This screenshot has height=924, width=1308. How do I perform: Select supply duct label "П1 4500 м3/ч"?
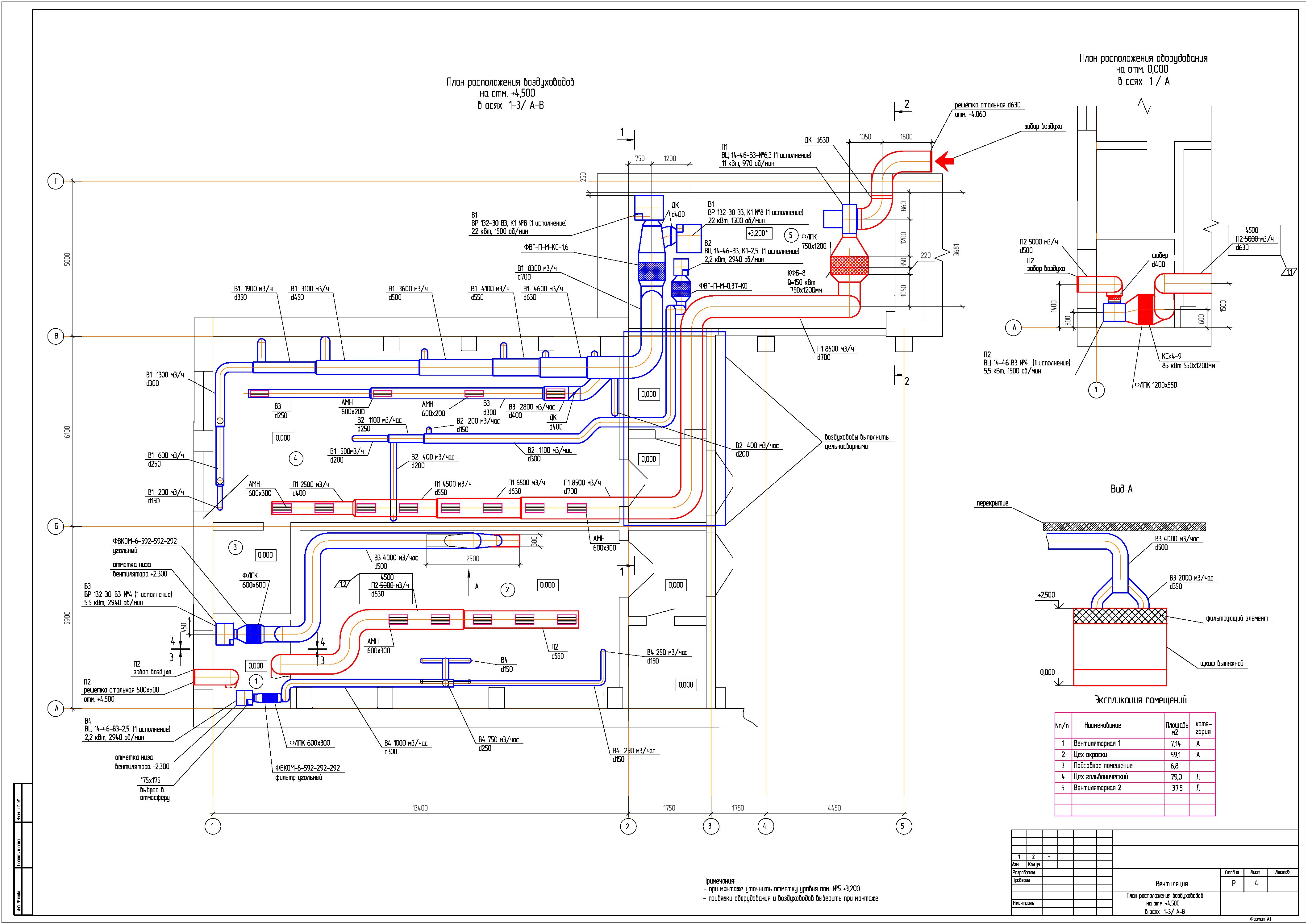[x=453, y=484]
